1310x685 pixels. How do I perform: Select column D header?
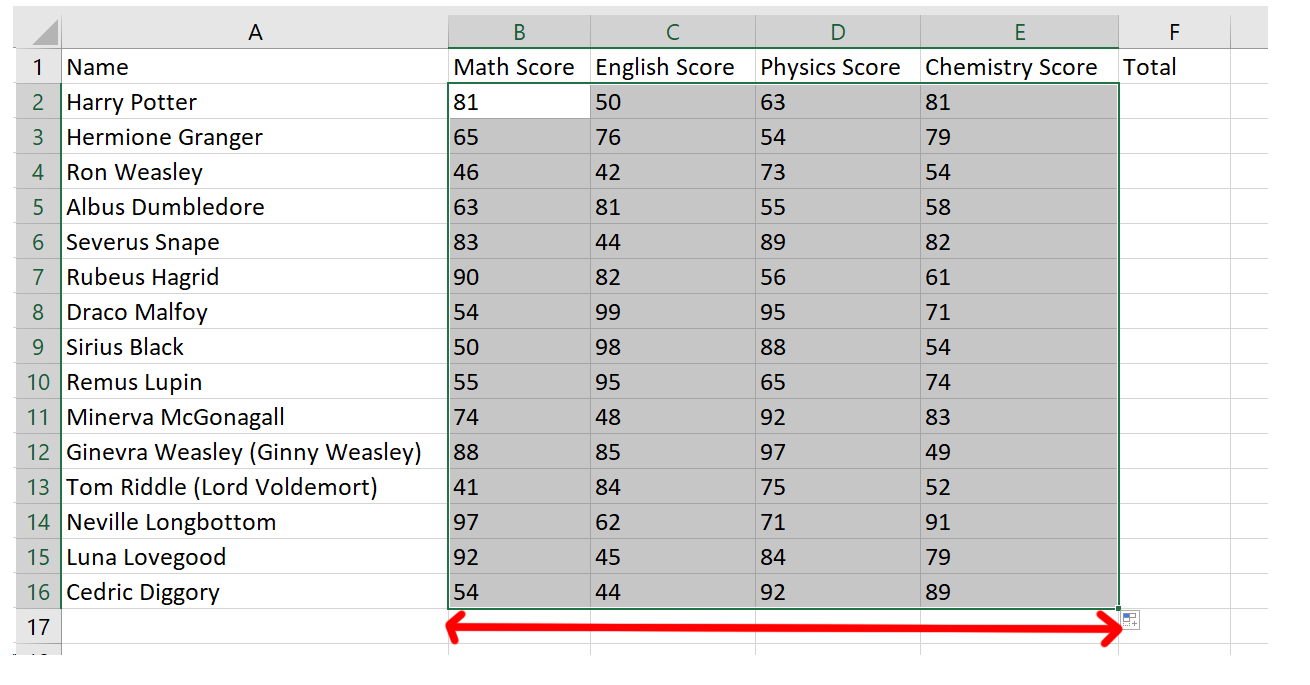(838, 32)
